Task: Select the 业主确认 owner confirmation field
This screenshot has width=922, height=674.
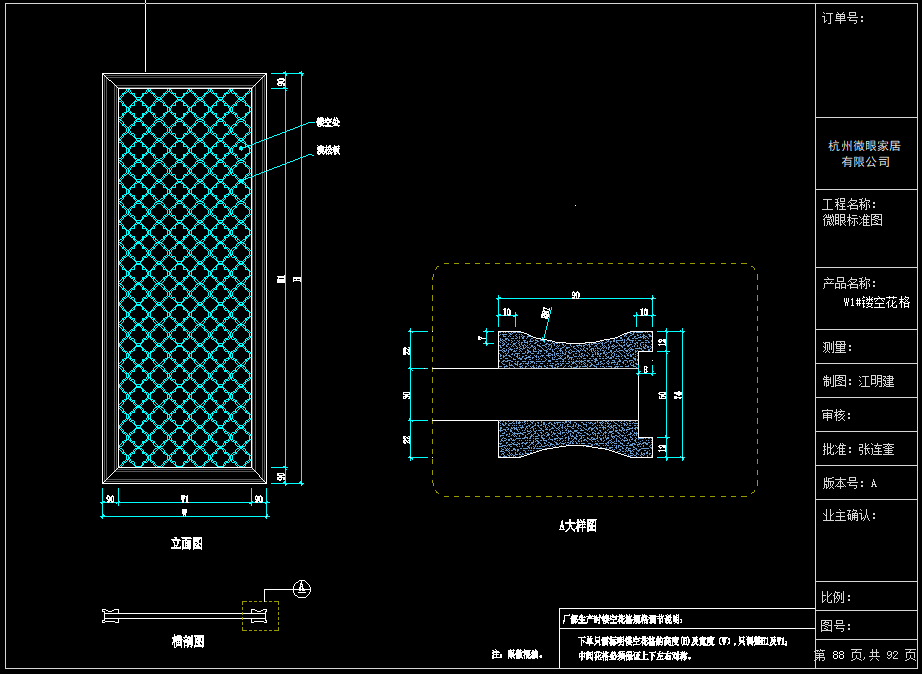Action: tap(849, 516)
